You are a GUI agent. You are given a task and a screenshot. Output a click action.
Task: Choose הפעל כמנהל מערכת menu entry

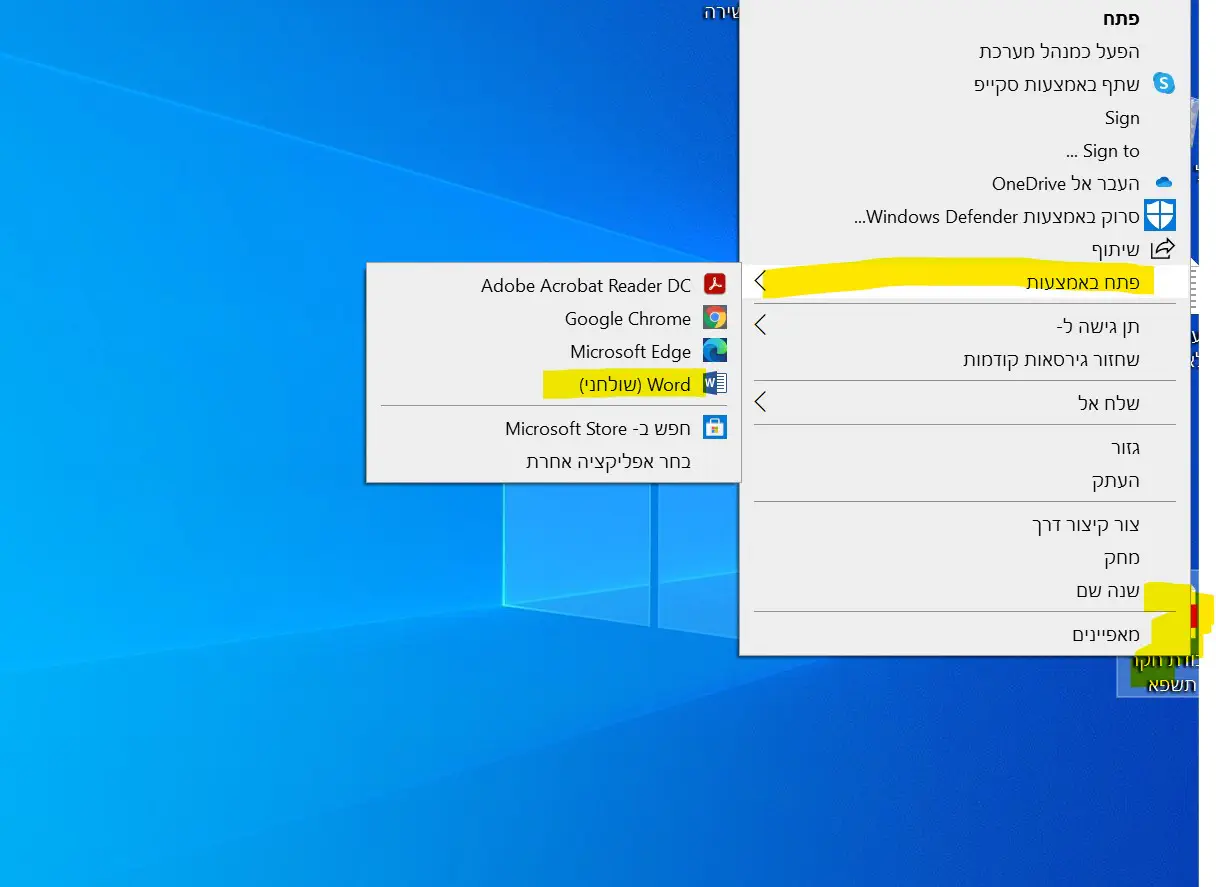(1058, 51)
